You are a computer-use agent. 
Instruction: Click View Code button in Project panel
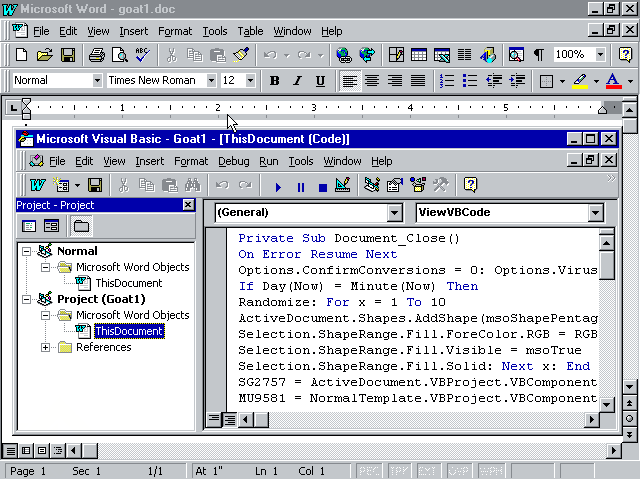click(x=29, y=226)
